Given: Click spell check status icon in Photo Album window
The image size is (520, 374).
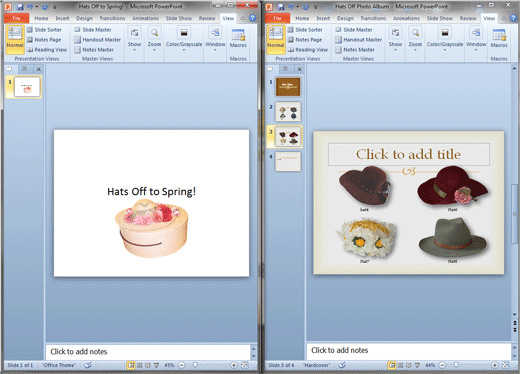Looking at the screenshot, I should coord(342,365).
